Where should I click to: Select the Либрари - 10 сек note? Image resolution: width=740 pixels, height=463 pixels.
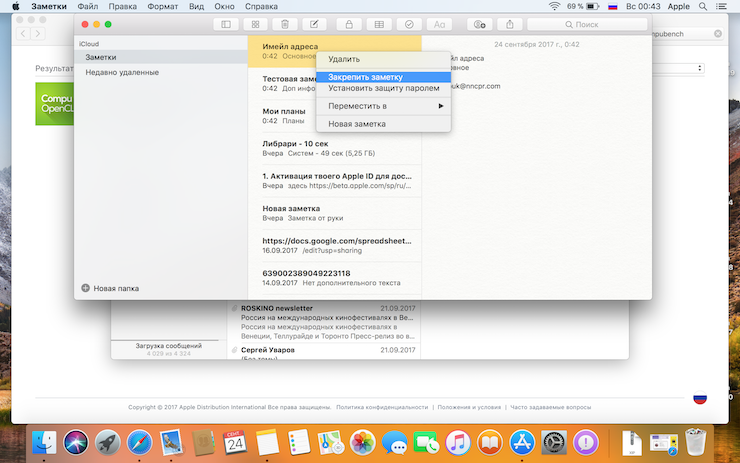coord(335,148)
